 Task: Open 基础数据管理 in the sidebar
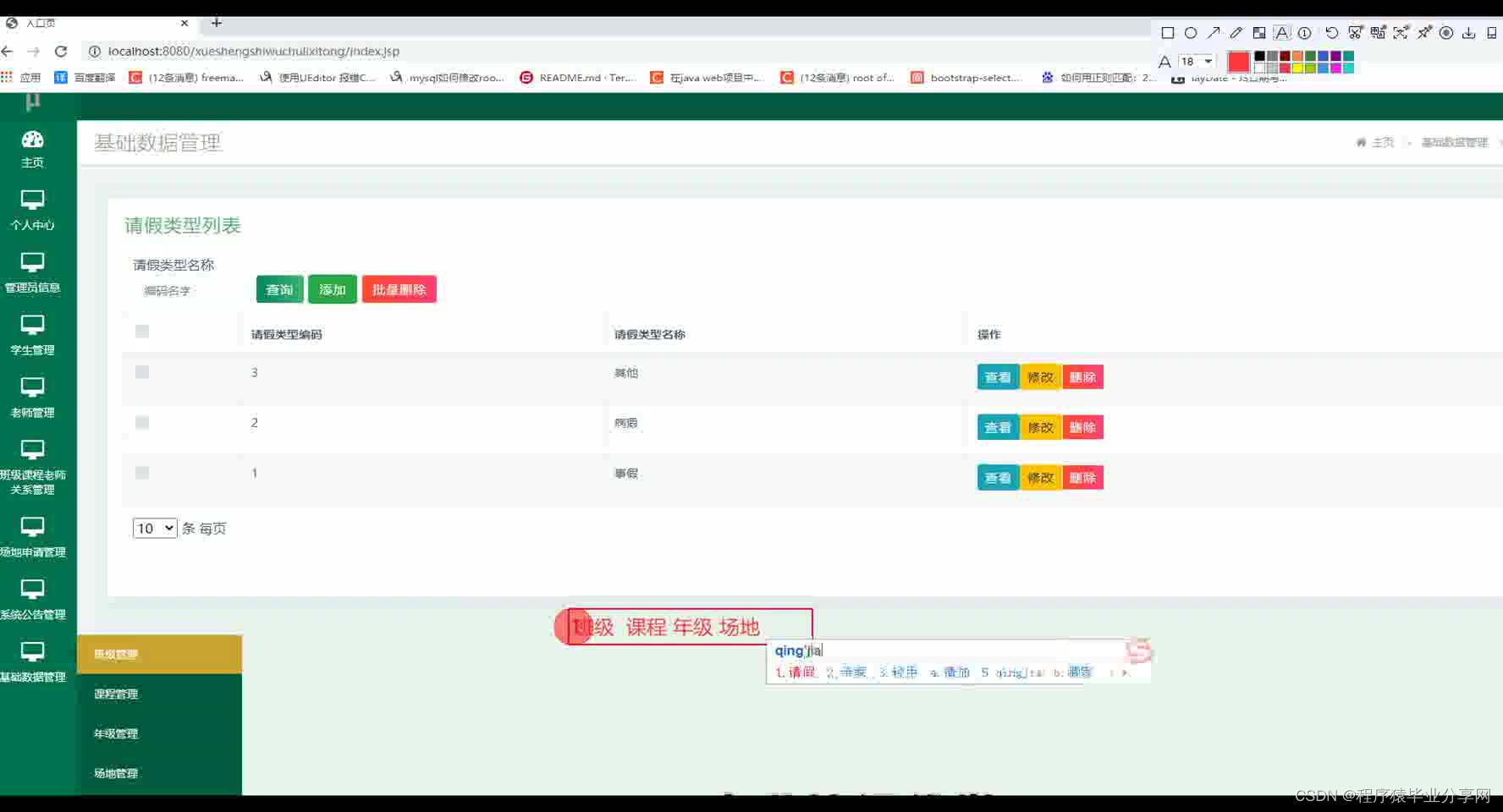click(32, 663)
